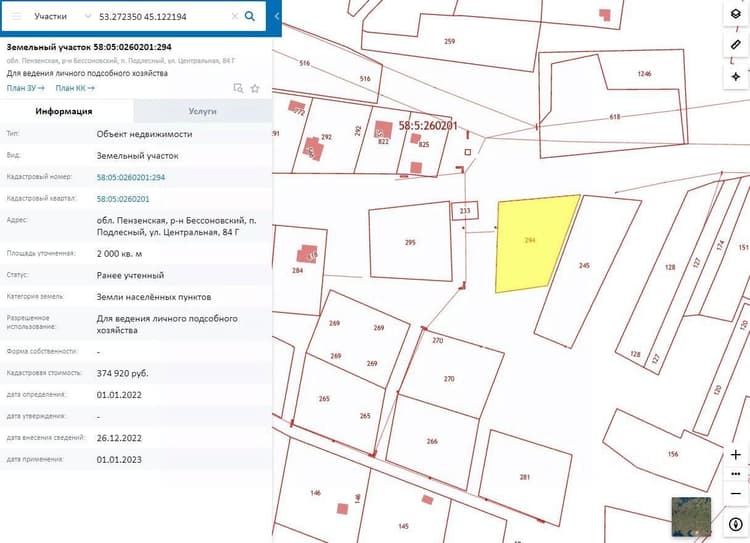Zoom out the map with minus button

pos(736,493)
